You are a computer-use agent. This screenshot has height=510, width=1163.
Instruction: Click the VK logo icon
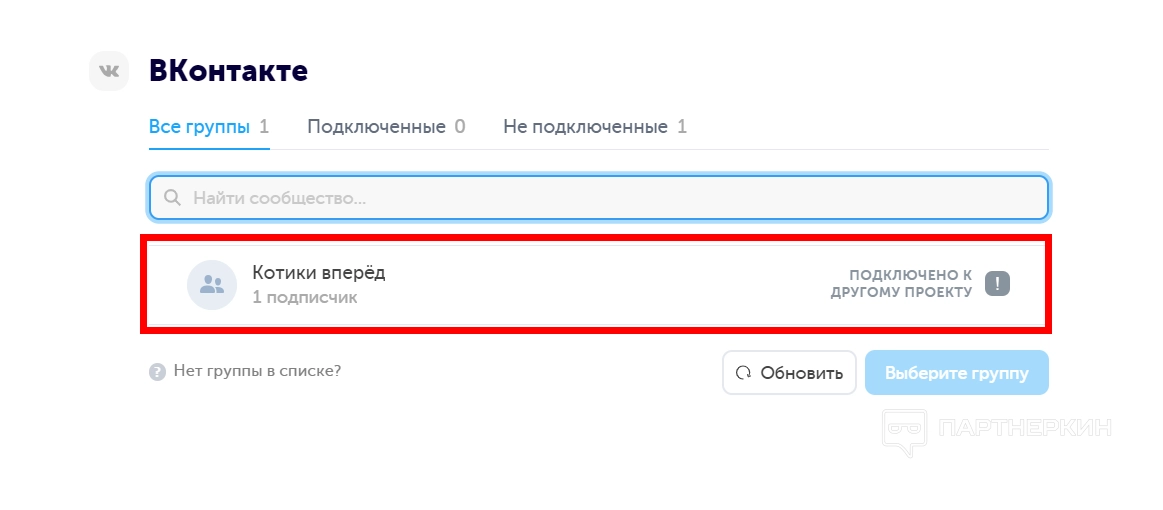109,71
